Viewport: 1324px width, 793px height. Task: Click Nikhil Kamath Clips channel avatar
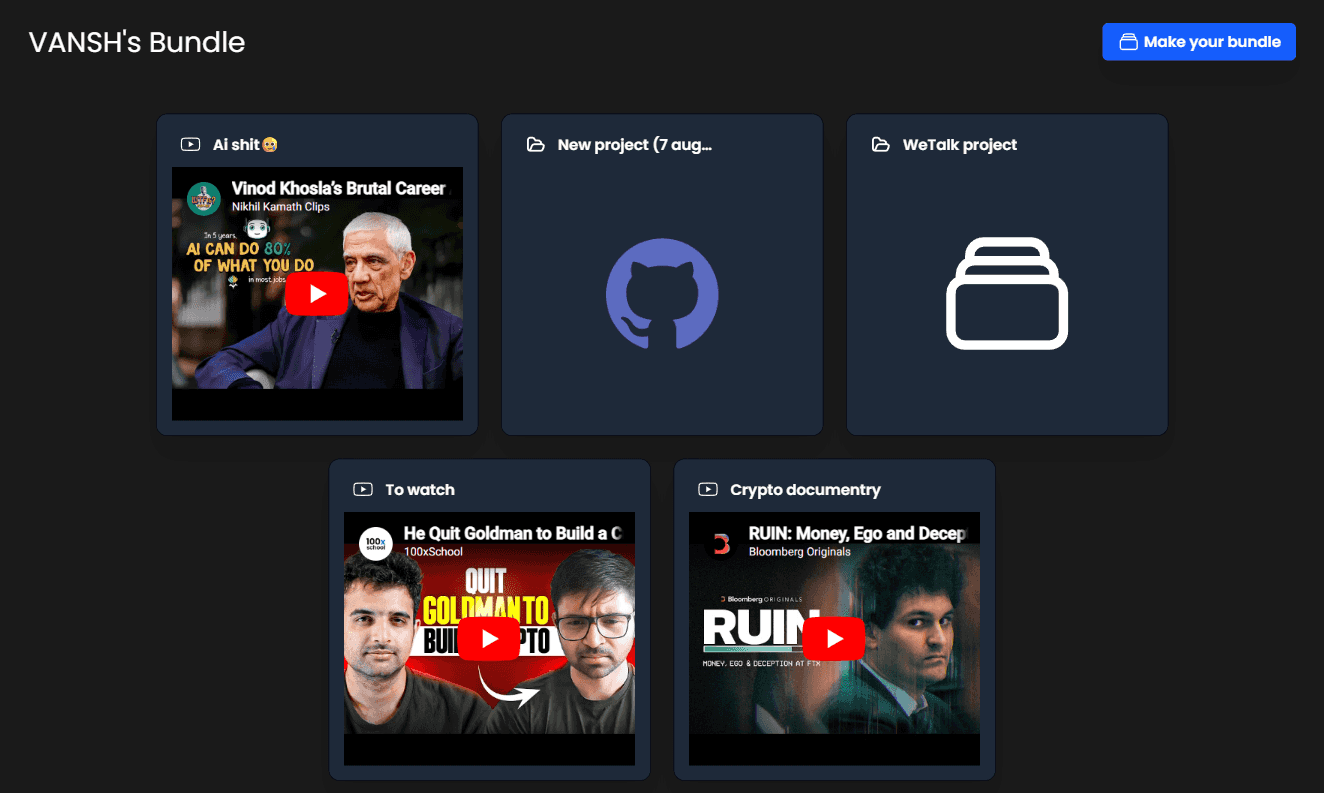click(204, 198)
